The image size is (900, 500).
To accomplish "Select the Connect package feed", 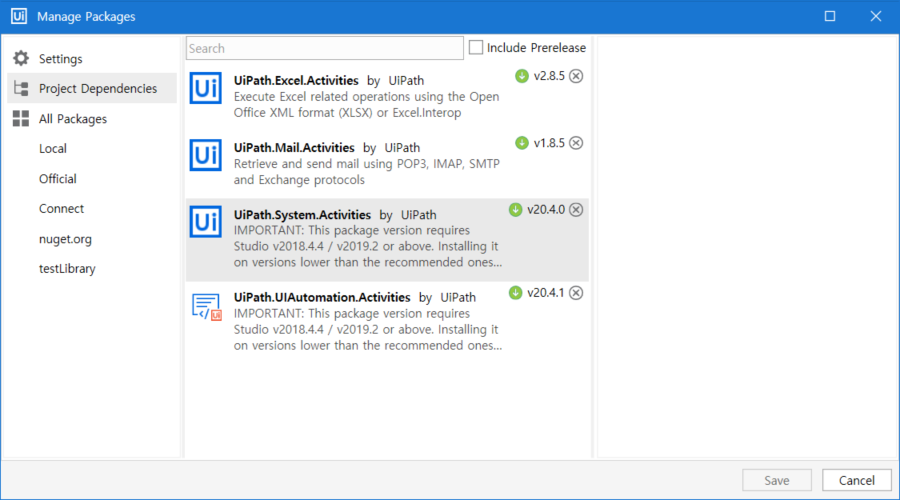I will (x=61, y=208).
